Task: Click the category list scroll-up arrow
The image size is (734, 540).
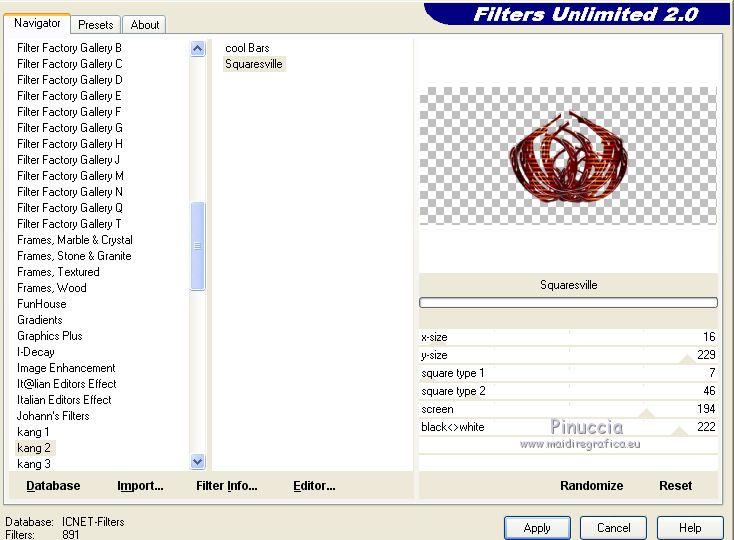Action: (x=198, y=48)
